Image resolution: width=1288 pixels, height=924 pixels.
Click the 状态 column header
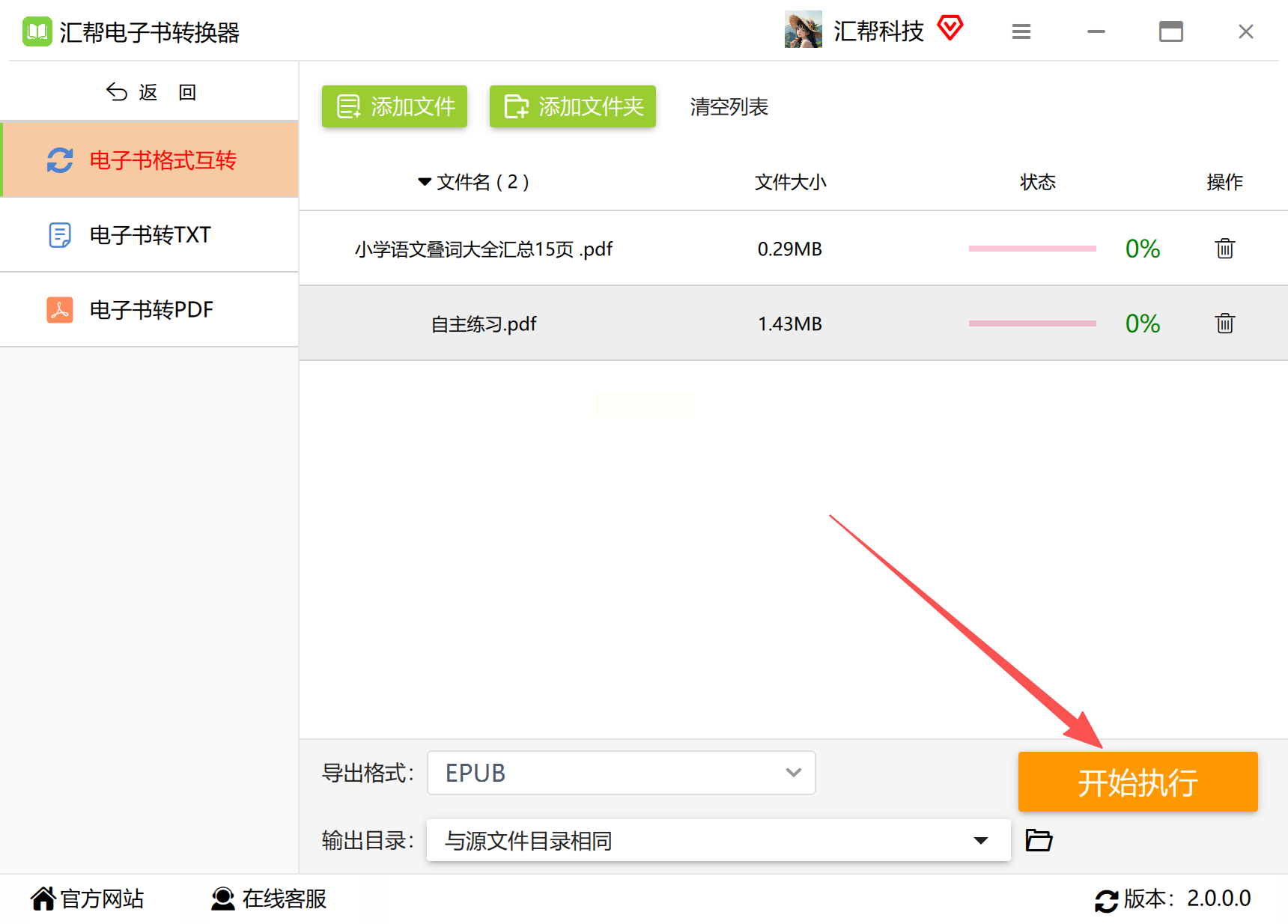pos(1038,182)
